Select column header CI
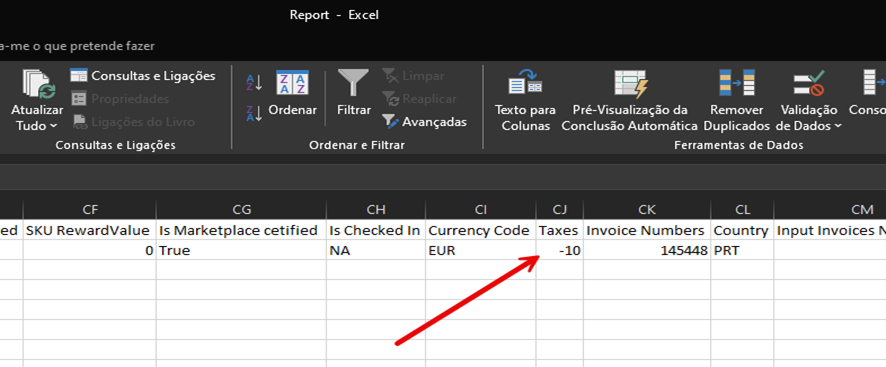Image resolution: width=886 pixels, height=367 pixels. tap(481, 210)
